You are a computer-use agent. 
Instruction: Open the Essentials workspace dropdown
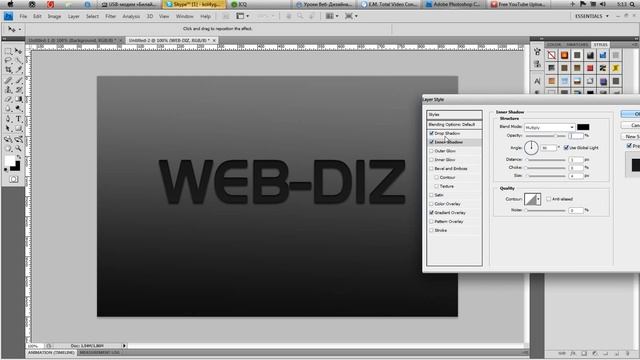coord(592,16)
